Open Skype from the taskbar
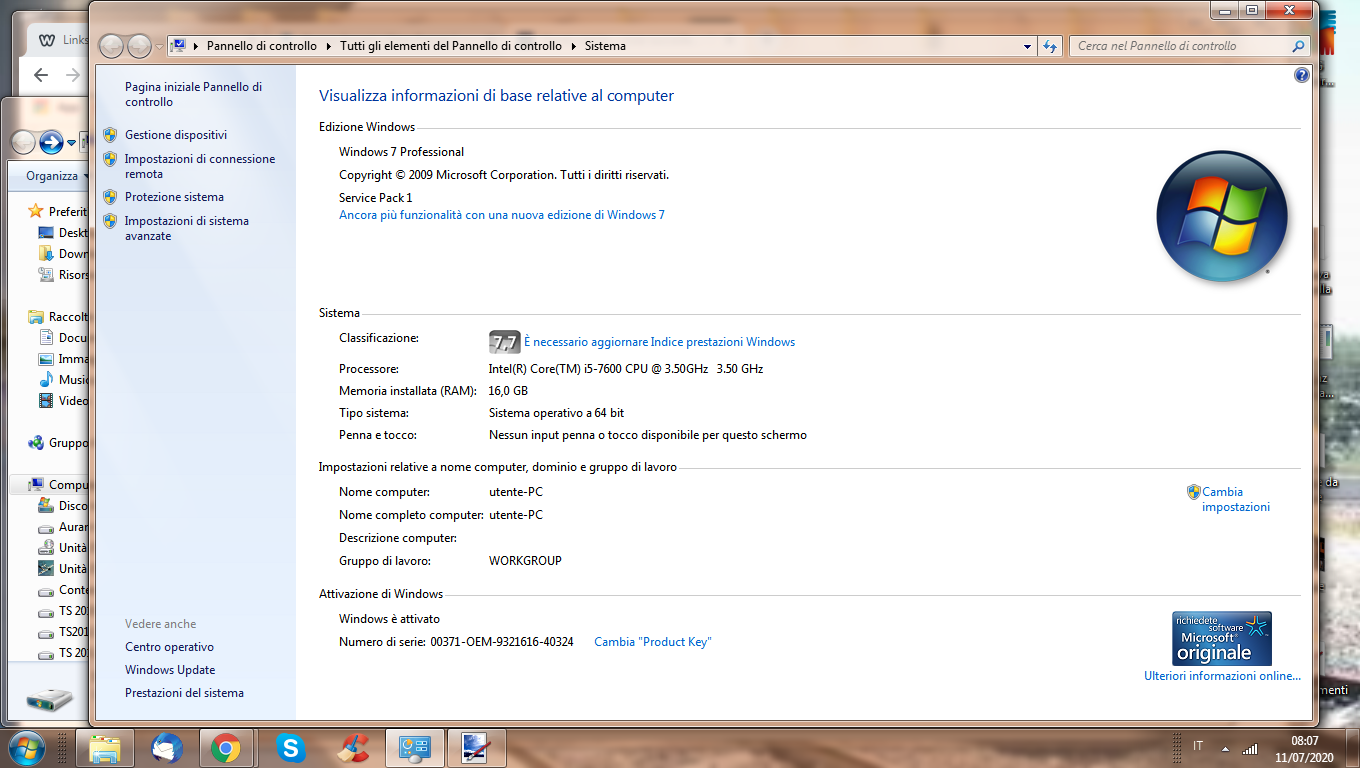The image size is (1360, 768). (x=291, y=748)
